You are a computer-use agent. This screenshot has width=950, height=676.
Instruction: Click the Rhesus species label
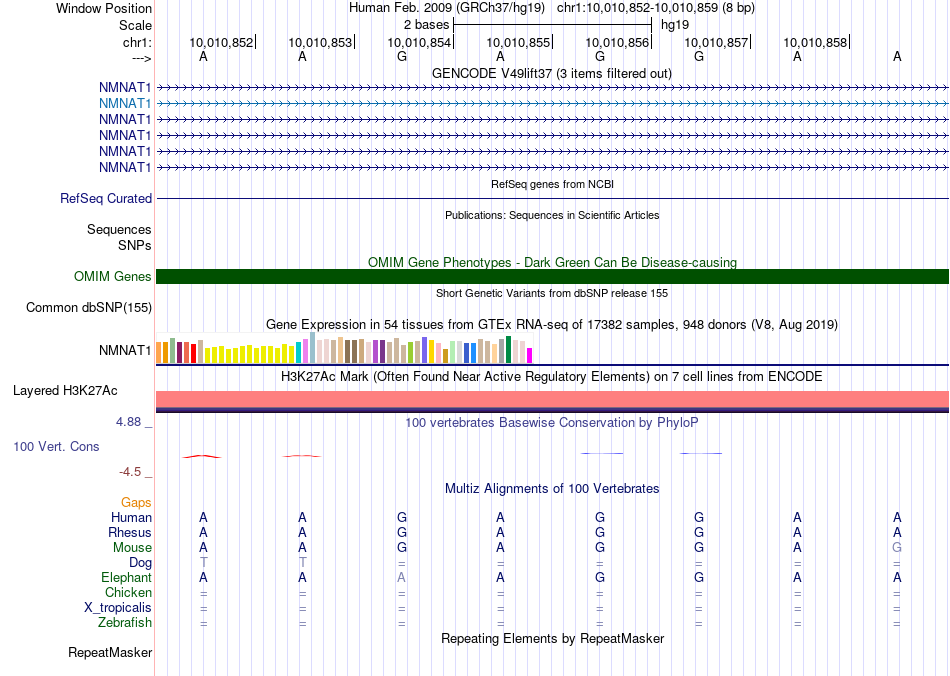pos(130,533)
